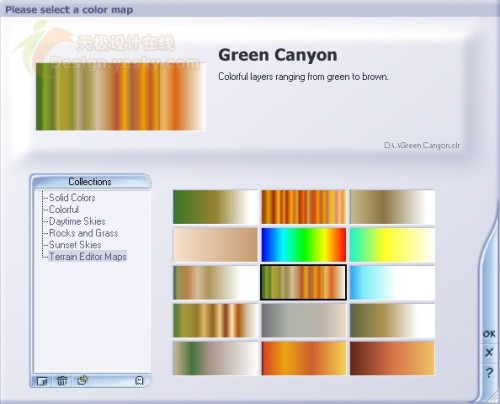
Task: Choose the rainbow blue-to-red color map
Action: [304, 245]
